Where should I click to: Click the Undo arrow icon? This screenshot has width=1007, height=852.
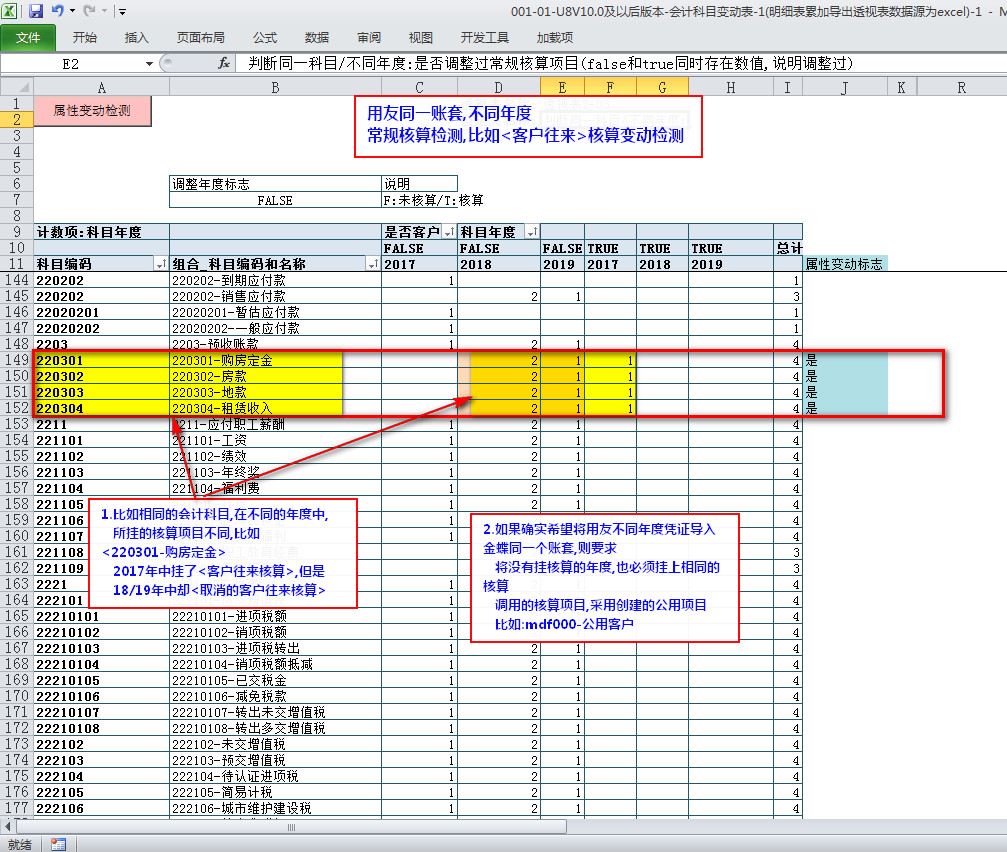pyautogui.click(x=58, y=11)
